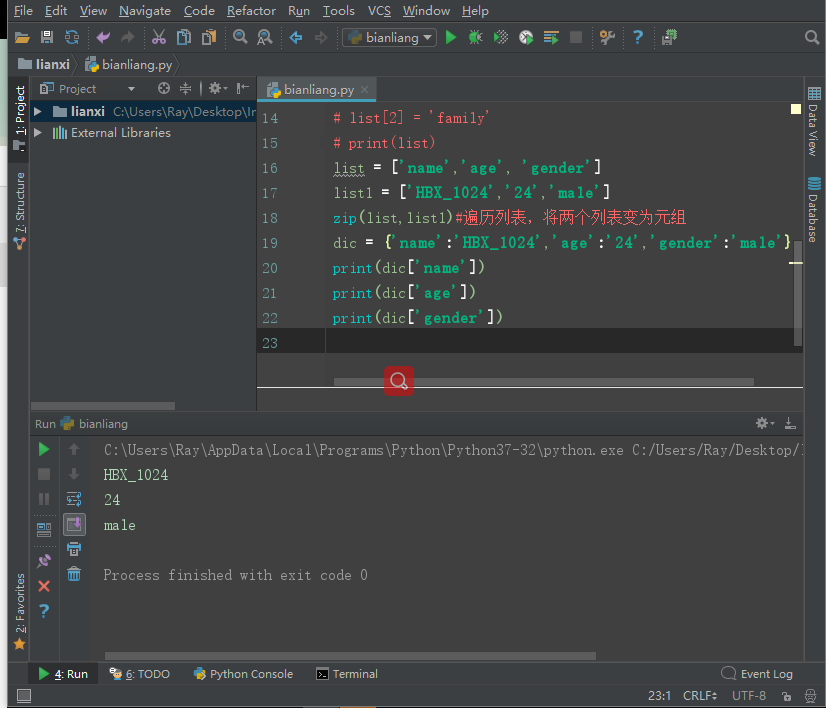The height and width of the screenshot is (708, 826).
Task: Click the editor horizontal scrollbar
Action: 544,381
